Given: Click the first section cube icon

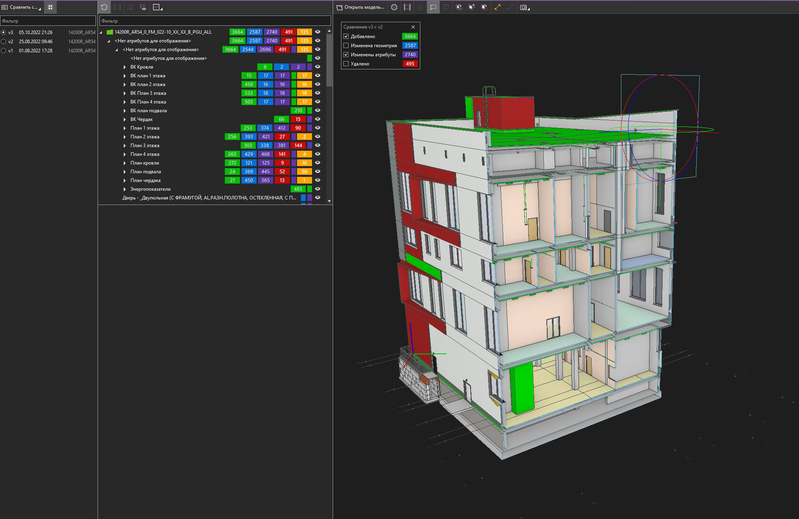Looking at the screenshot, I should [459, 7].
